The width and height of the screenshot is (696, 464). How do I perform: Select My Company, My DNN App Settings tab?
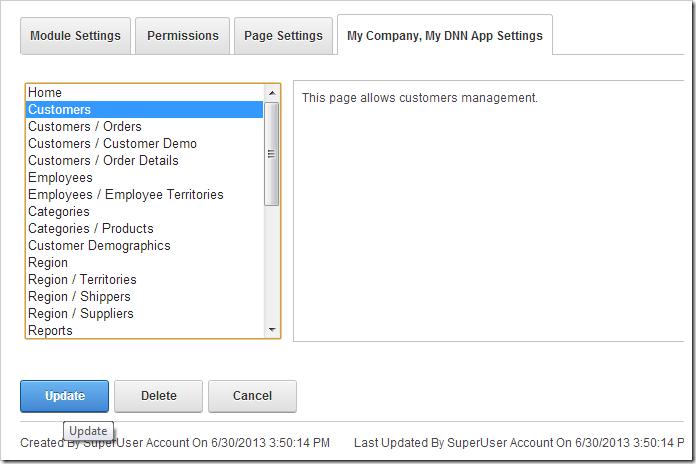[x=445, y=36]
